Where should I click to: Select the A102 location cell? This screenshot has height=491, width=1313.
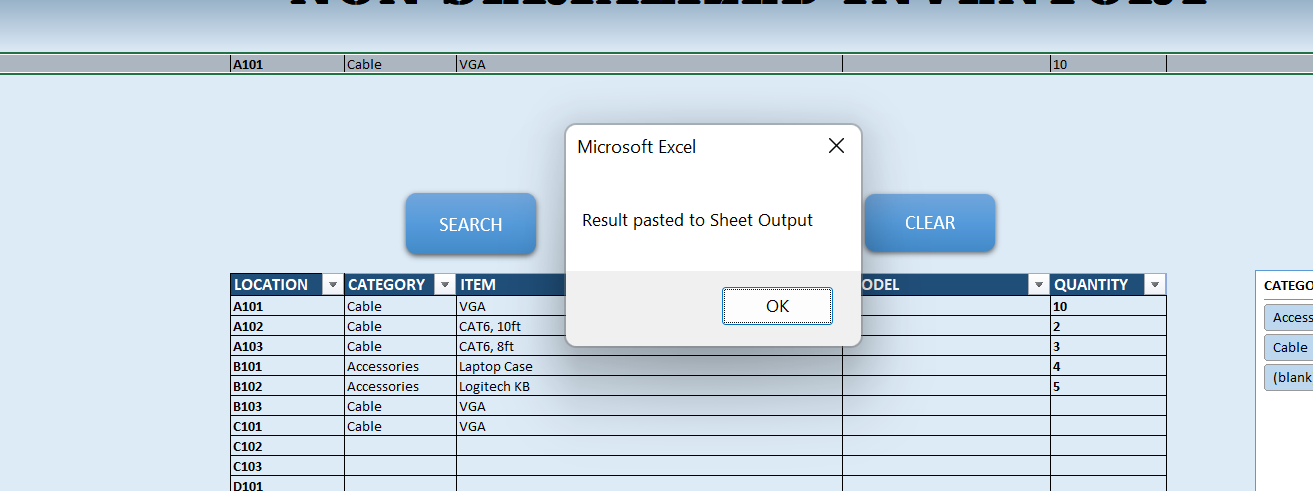286,326
